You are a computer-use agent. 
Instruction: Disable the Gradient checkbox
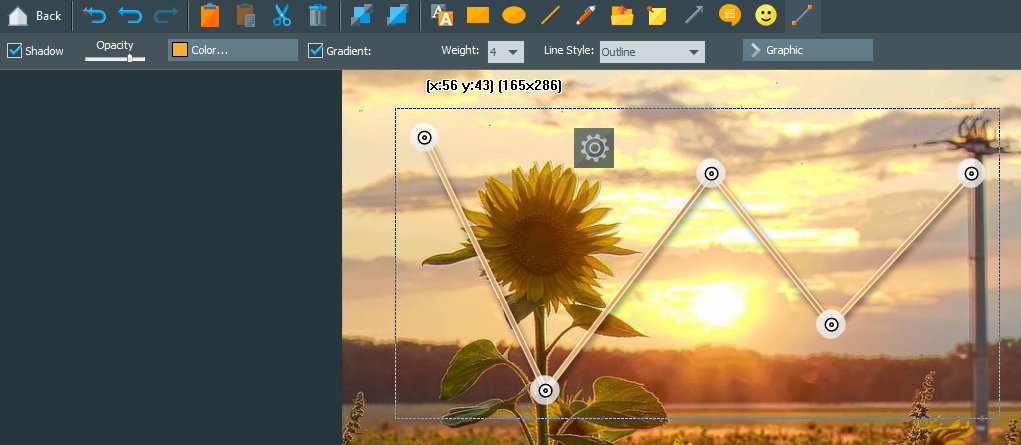click(x=316, y=50)
